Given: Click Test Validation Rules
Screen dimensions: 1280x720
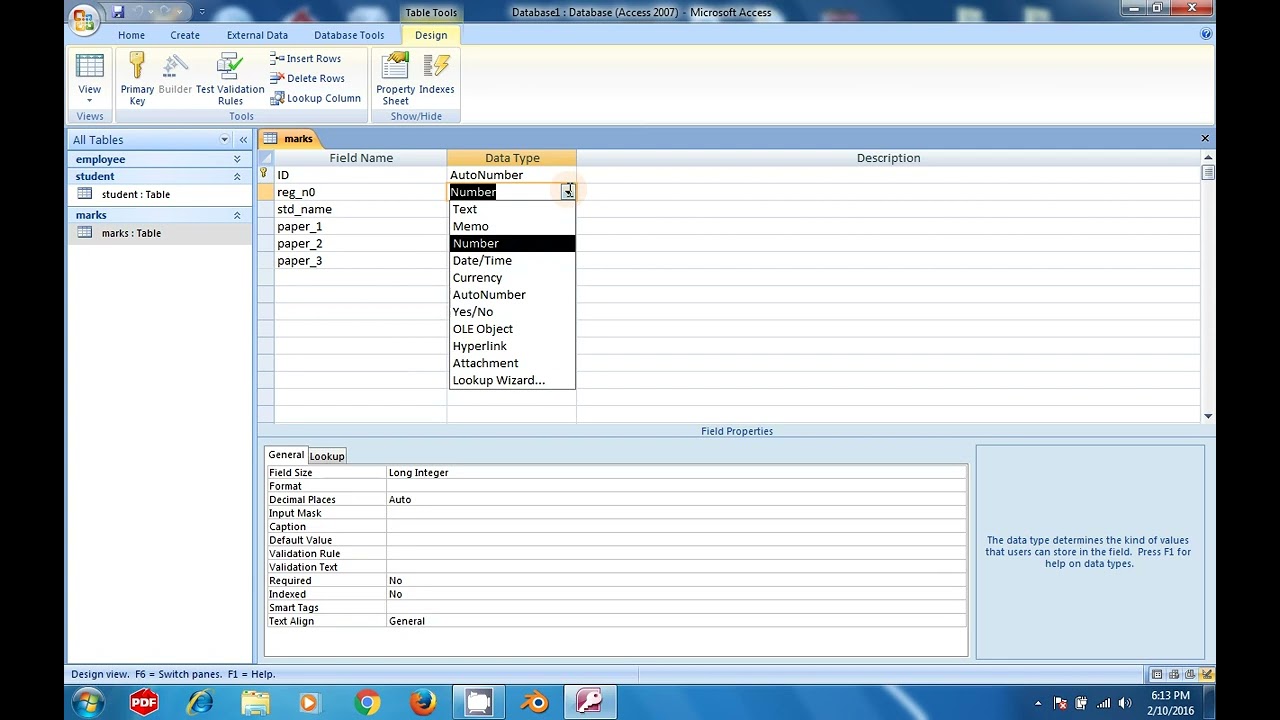Looking at the screenshot, I should pyautogui.click(x=230, y=79).
